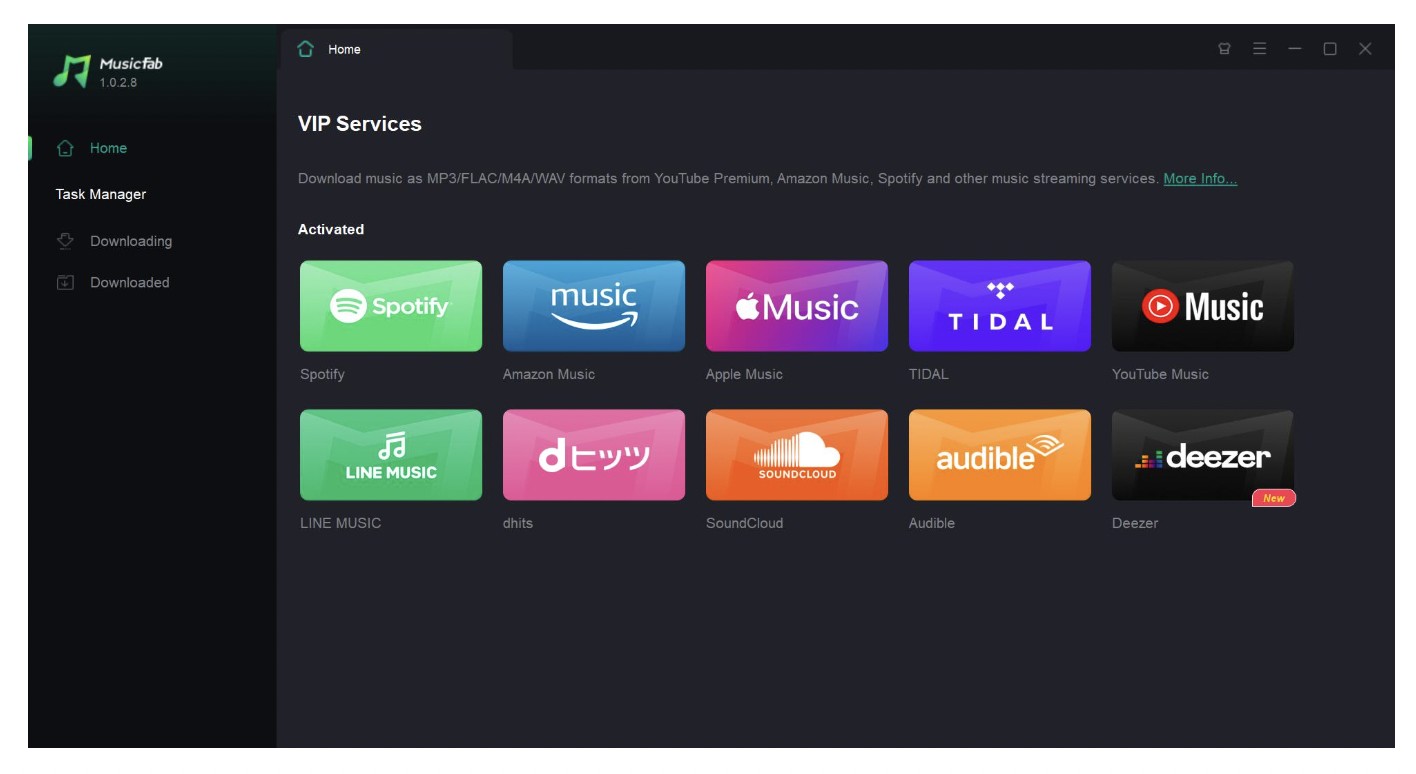Go to Downloaded in the sidebar

(x=152, y=282)
